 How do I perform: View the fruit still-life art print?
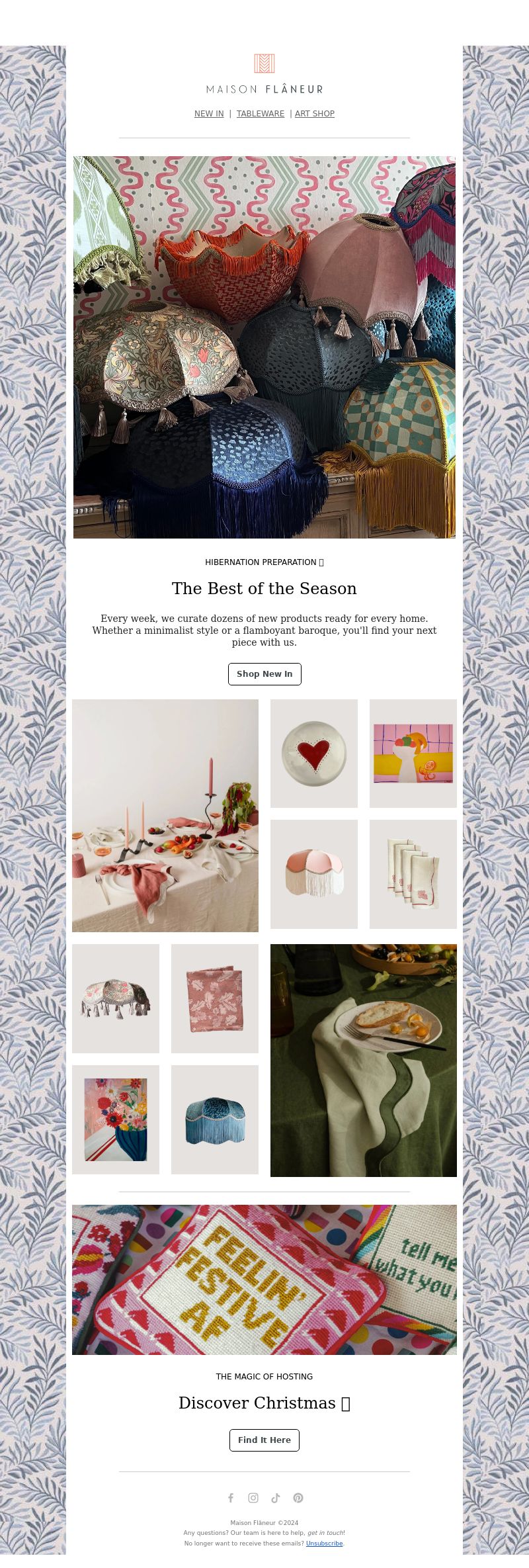[413, 754]
